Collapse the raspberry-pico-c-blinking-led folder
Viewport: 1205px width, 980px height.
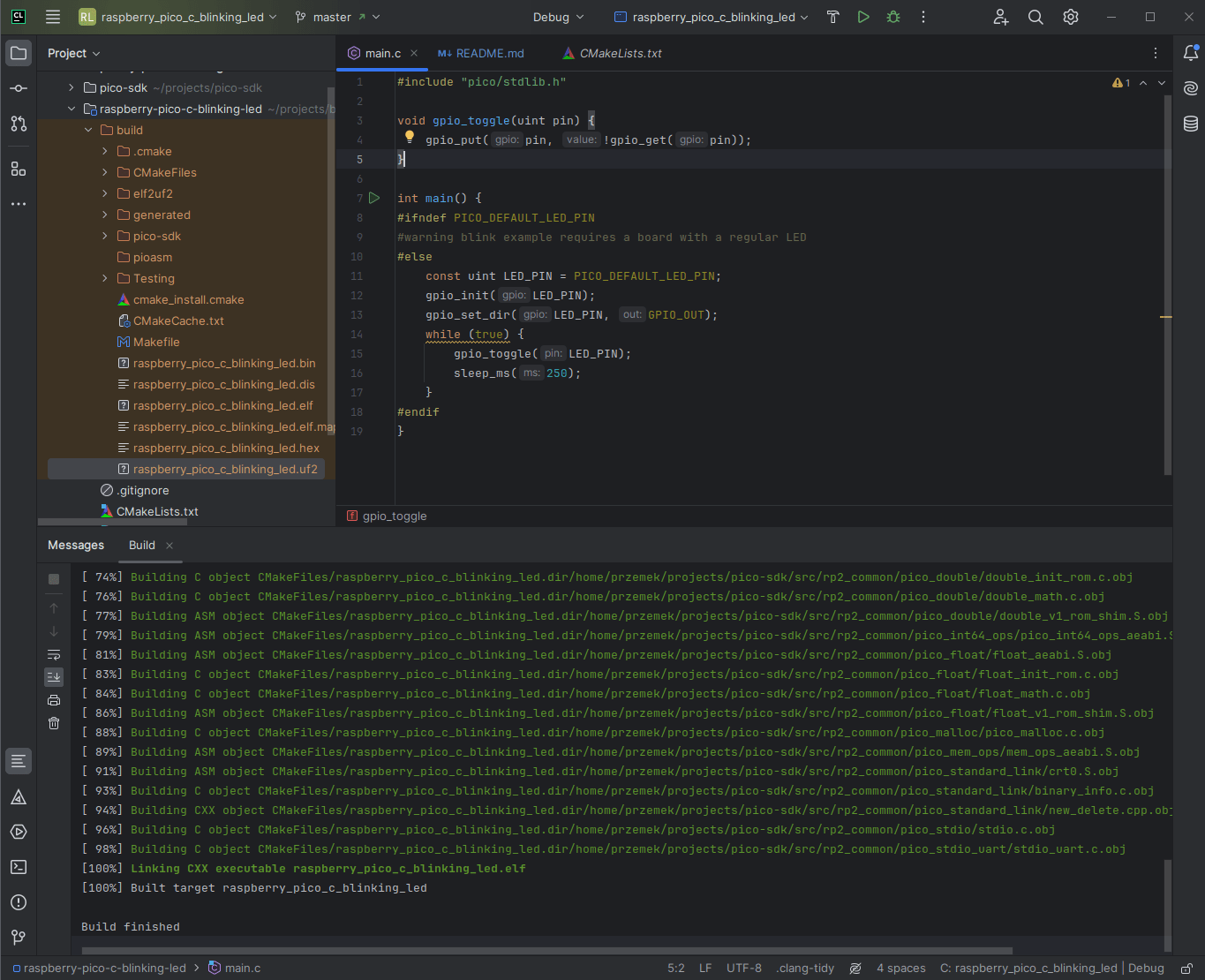point(72,109)
